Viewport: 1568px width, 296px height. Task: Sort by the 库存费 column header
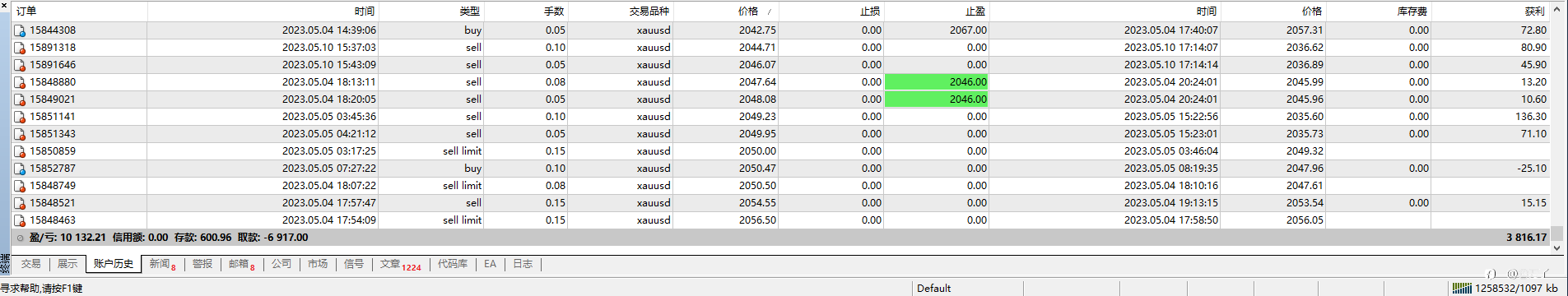[x=1379, y=12]
